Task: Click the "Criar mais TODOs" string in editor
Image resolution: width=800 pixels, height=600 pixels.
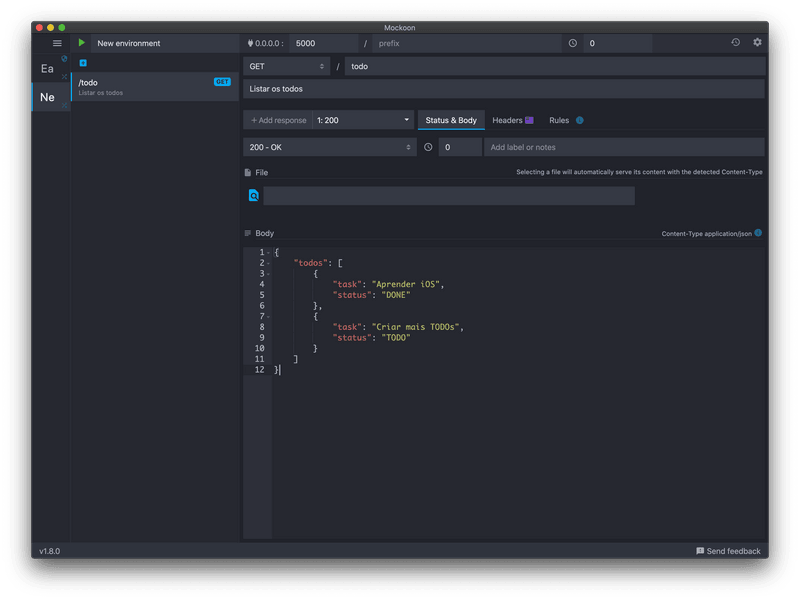Action: [415, 327]
